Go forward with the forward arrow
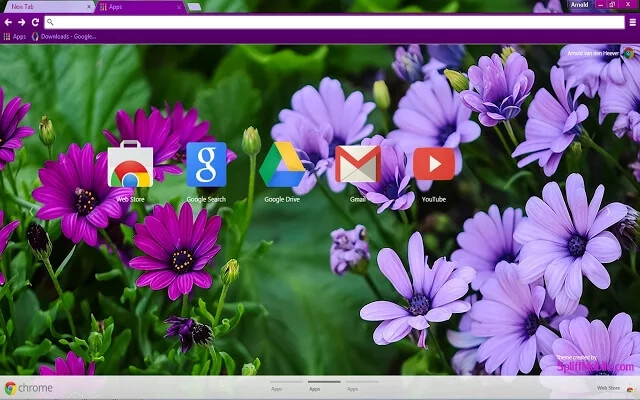This screenshot has width=640, height=400. point(22,22)
